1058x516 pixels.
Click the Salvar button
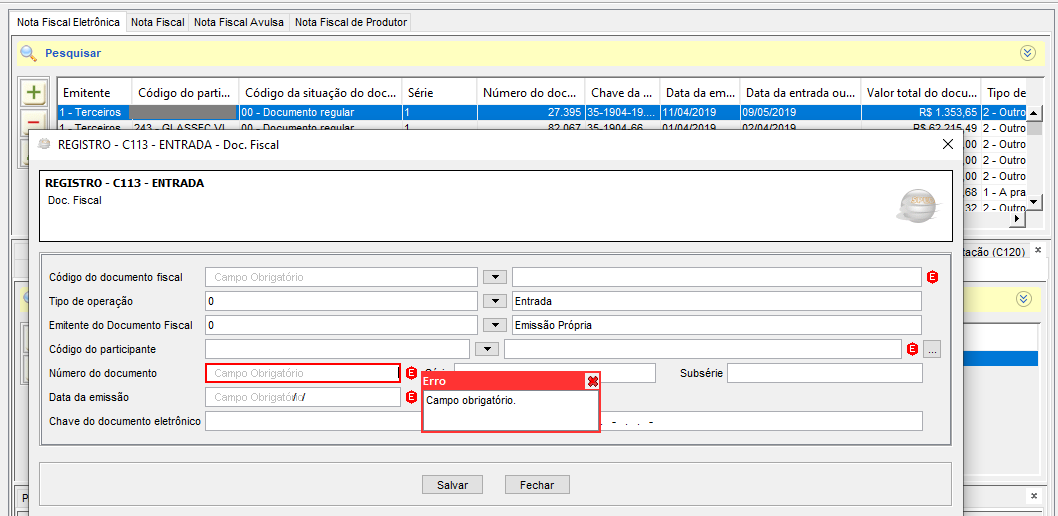(452, 485)
